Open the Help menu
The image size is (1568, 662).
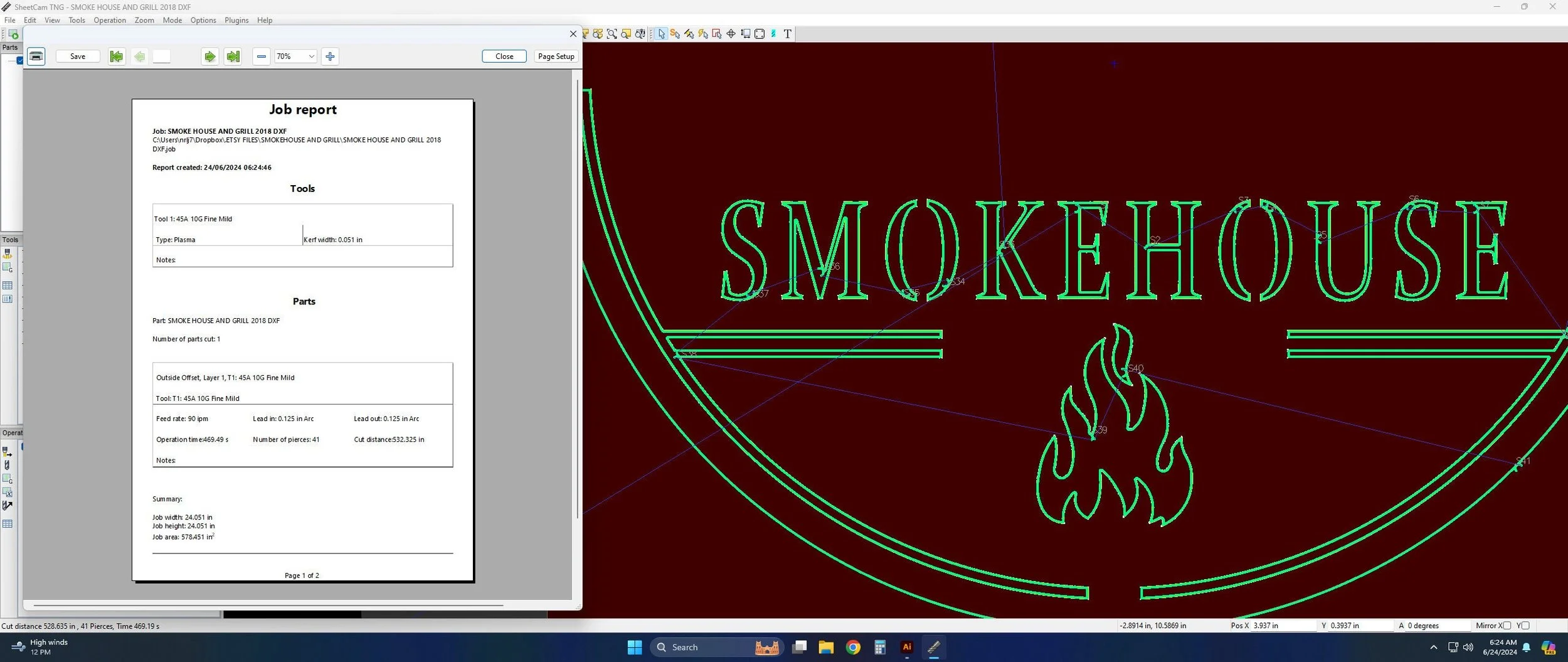click(x=265, y=20)
